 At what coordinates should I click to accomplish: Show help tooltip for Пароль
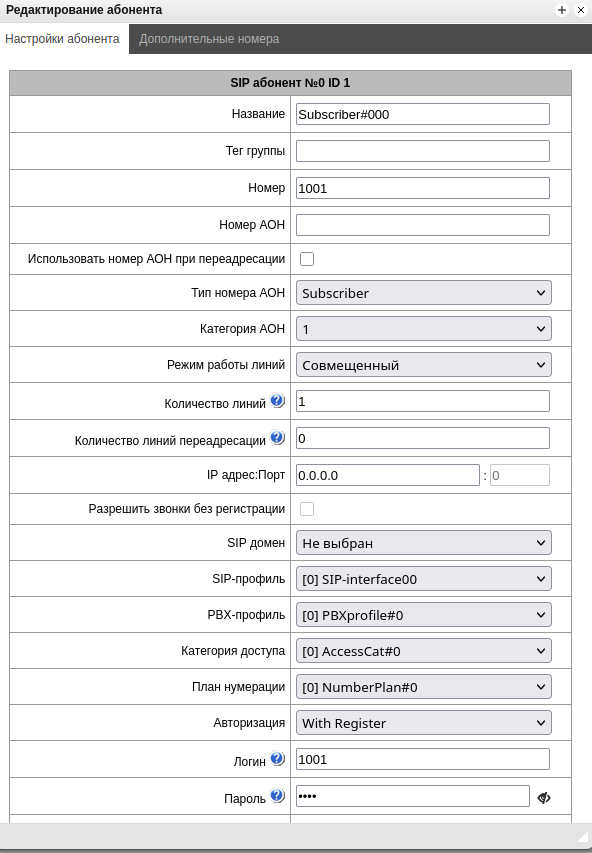(277, 795)
